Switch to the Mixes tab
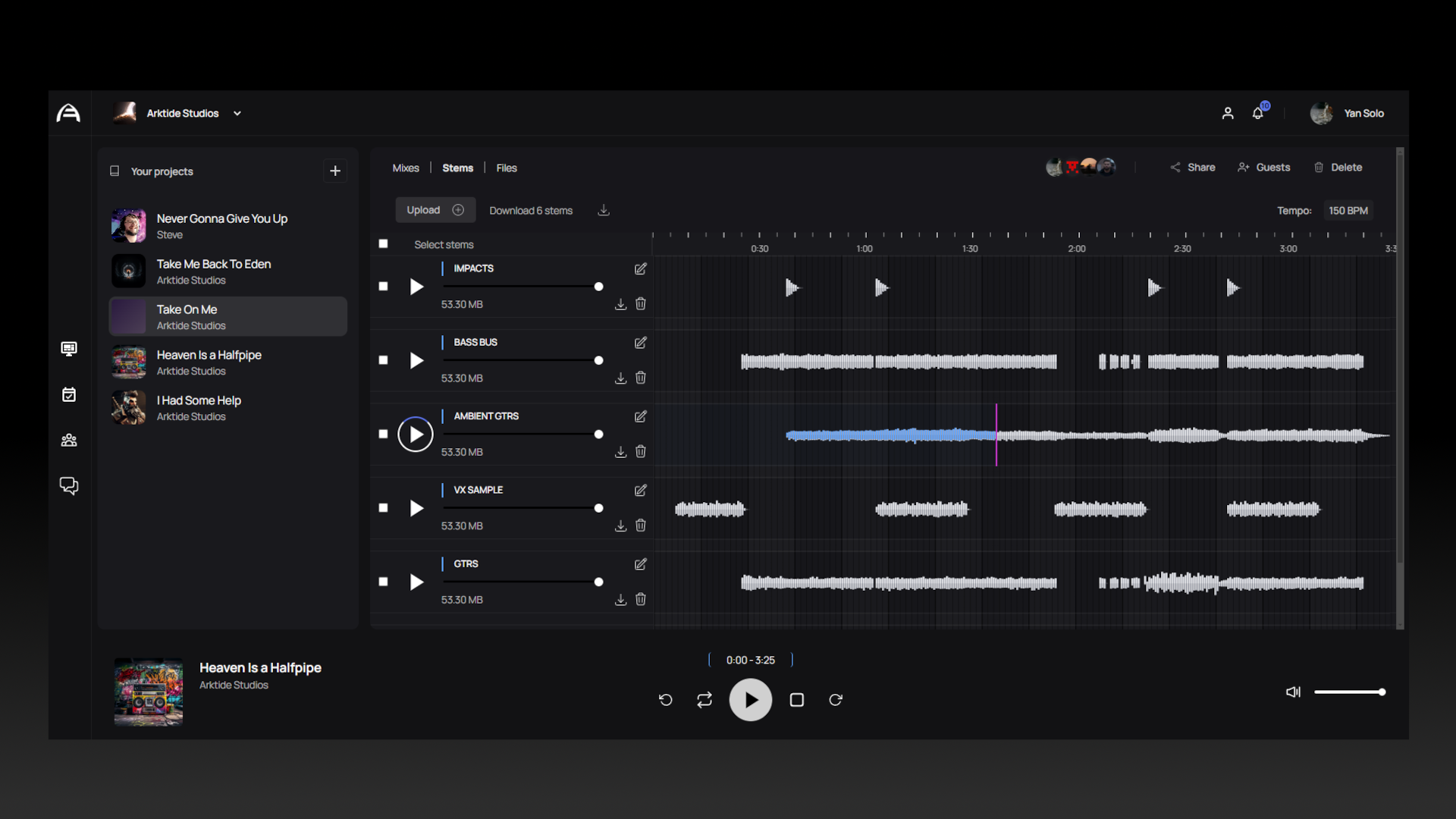The width and height of the screenshot is (1456, 819). click(406, 168)
